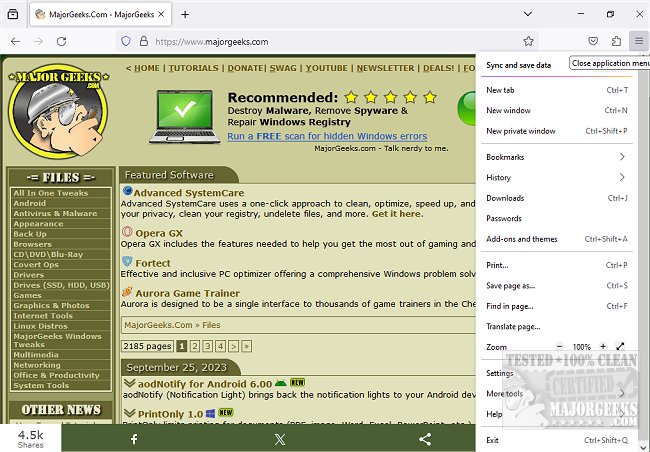Click the Opera GX icon
The height and width of the screenshot is (452, 650).
(127, 231)
